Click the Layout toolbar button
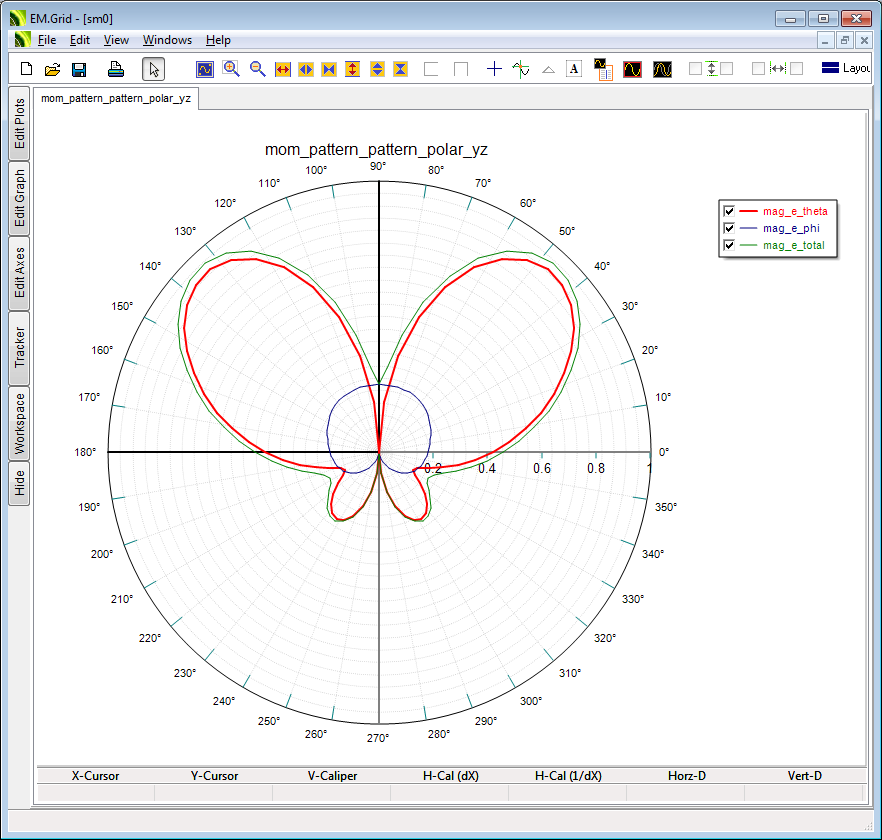Image resolution: width=882 pixels, height=840 pixels. click(x=846, y=69)
